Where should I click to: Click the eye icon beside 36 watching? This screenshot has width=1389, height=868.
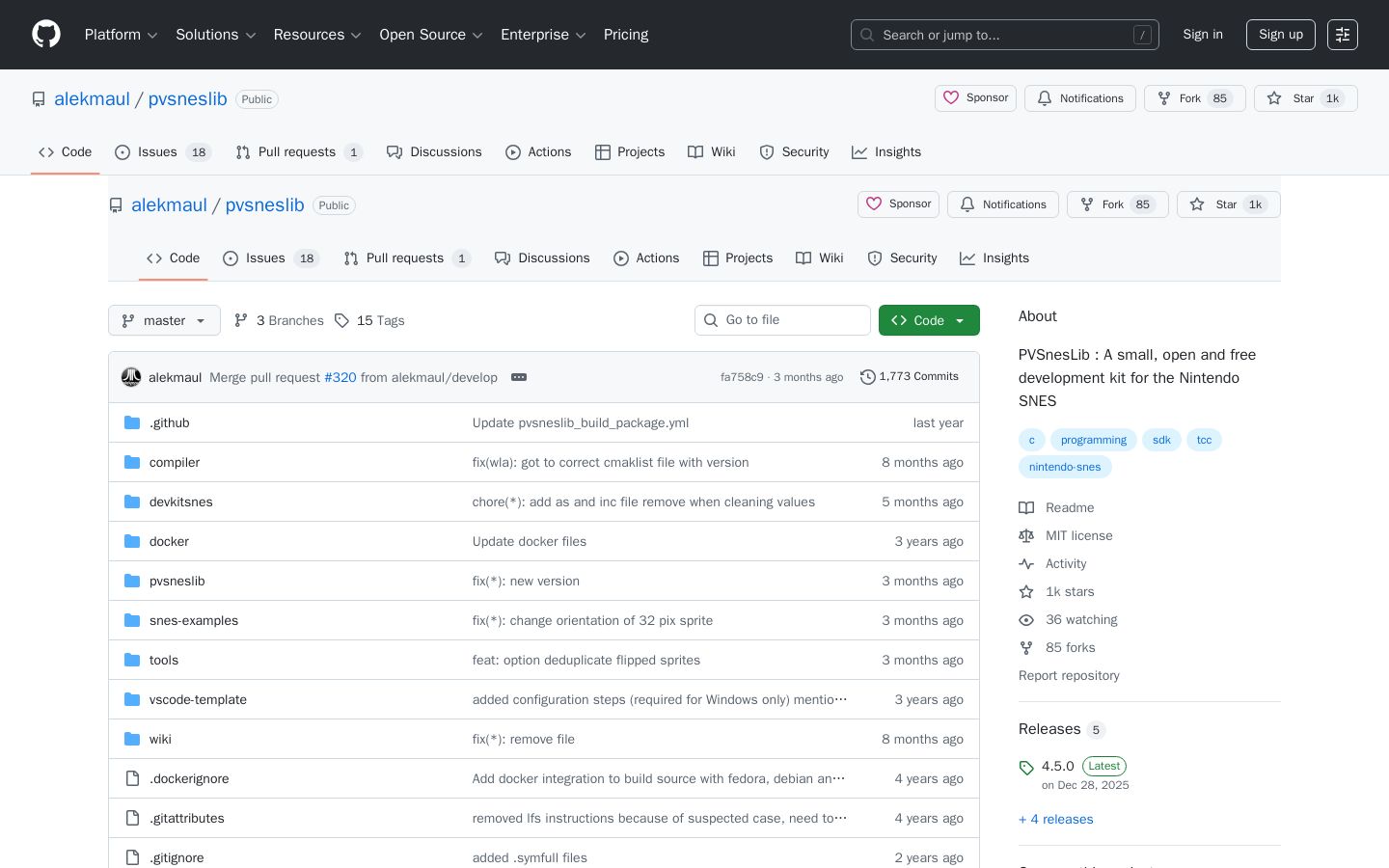1026,620
